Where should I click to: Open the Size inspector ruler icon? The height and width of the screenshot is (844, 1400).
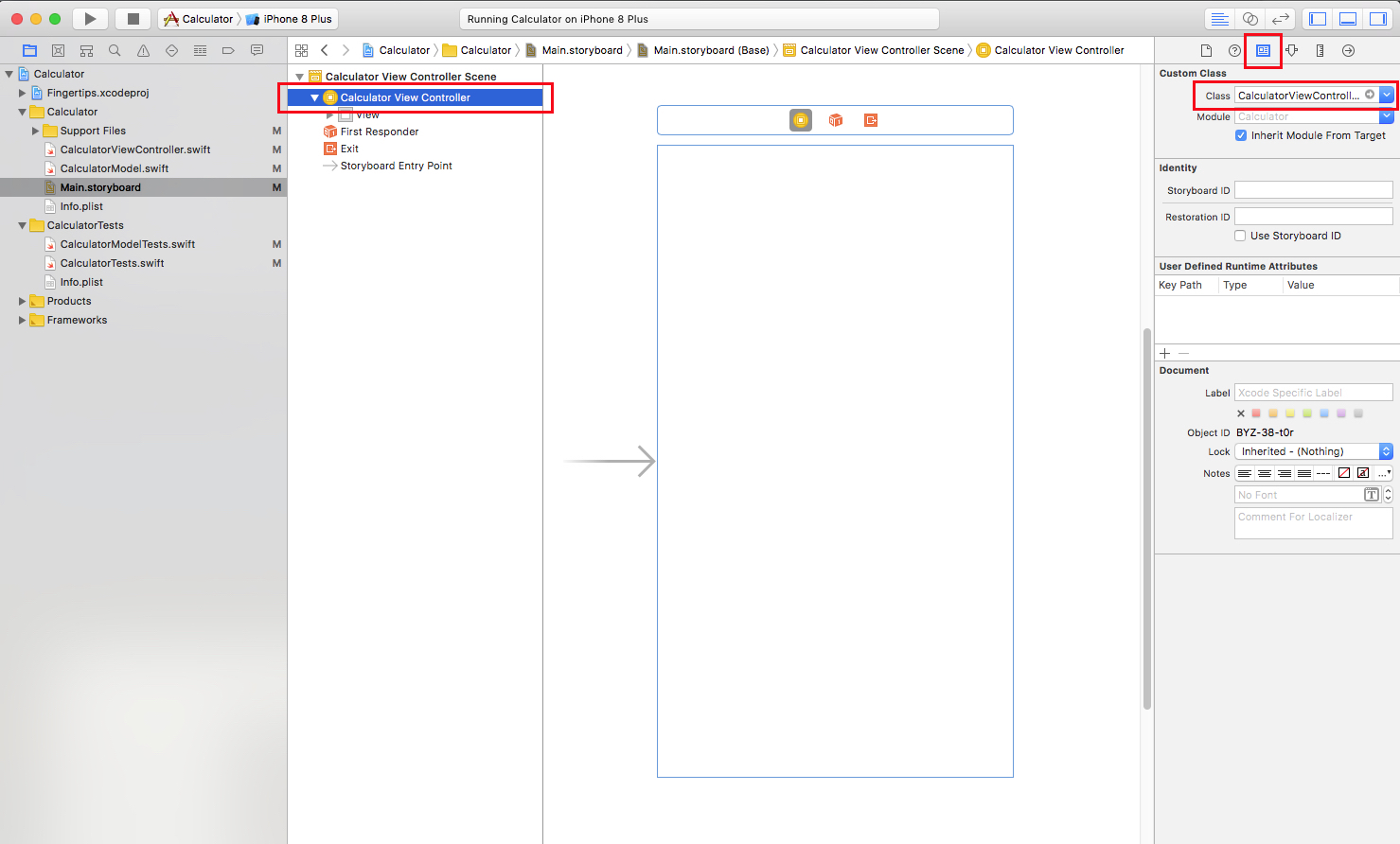click(1320, 50)
